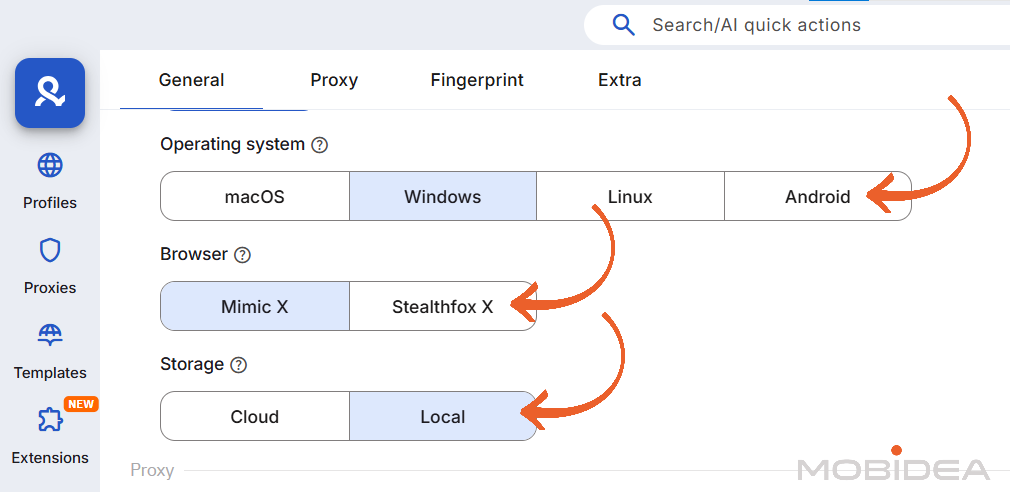Image resolution: width=1010 pixels, height=492 pixels.
Task: Open the Proxies shield icon
Action: tap(50, 251)
